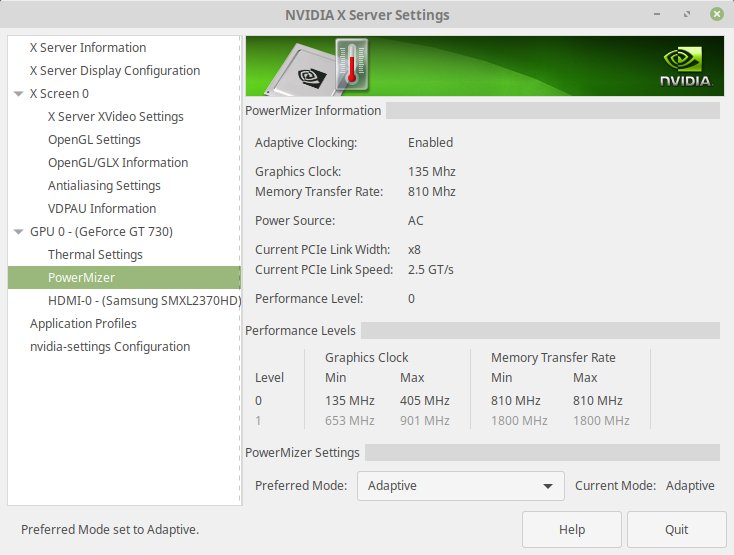Screen dimensions: 734x555
Task: Select Antialiasing Settings entry
Action: (x=104, y=186)
